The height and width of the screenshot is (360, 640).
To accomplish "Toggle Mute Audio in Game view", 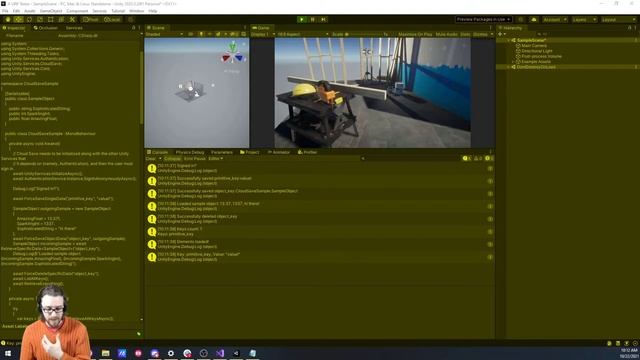I will pos(447,34).
